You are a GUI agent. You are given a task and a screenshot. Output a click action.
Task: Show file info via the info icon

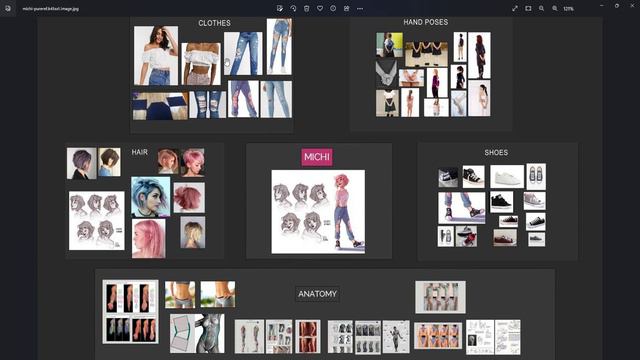pyautogui.click(x=333, y=8)
